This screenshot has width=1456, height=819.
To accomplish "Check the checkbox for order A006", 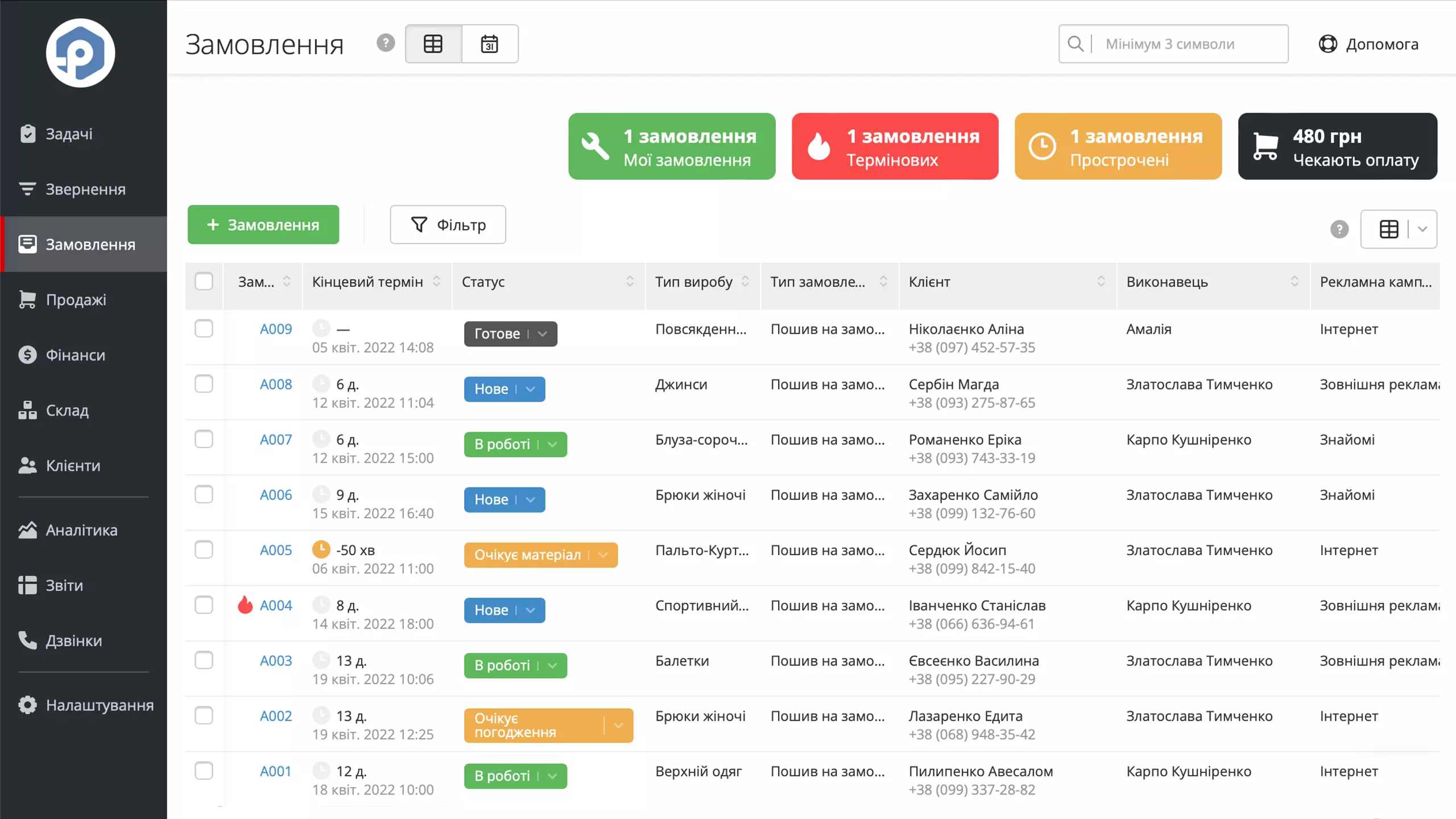I will coord(204,494).
